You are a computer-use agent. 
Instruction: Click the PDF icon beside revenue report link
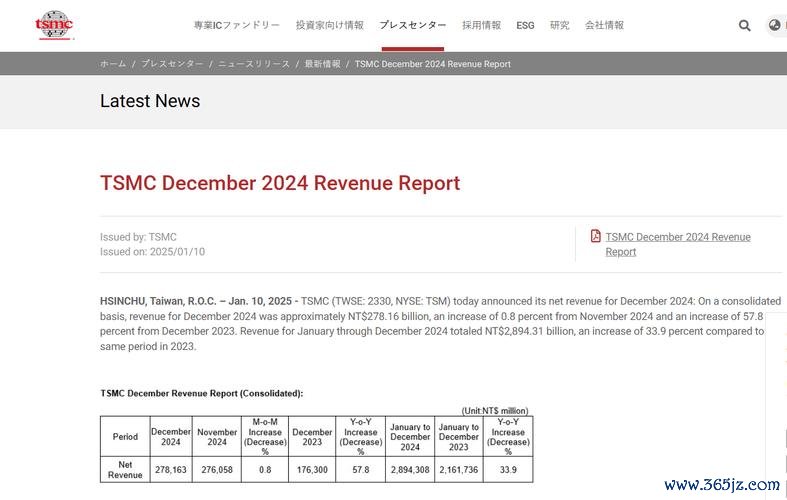596,236
